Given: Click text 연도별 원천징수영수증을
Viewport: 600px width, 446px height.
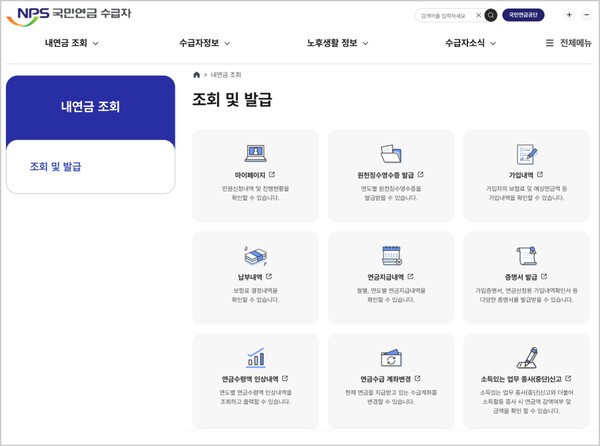Looking at the screenshot, I should 391,189.
